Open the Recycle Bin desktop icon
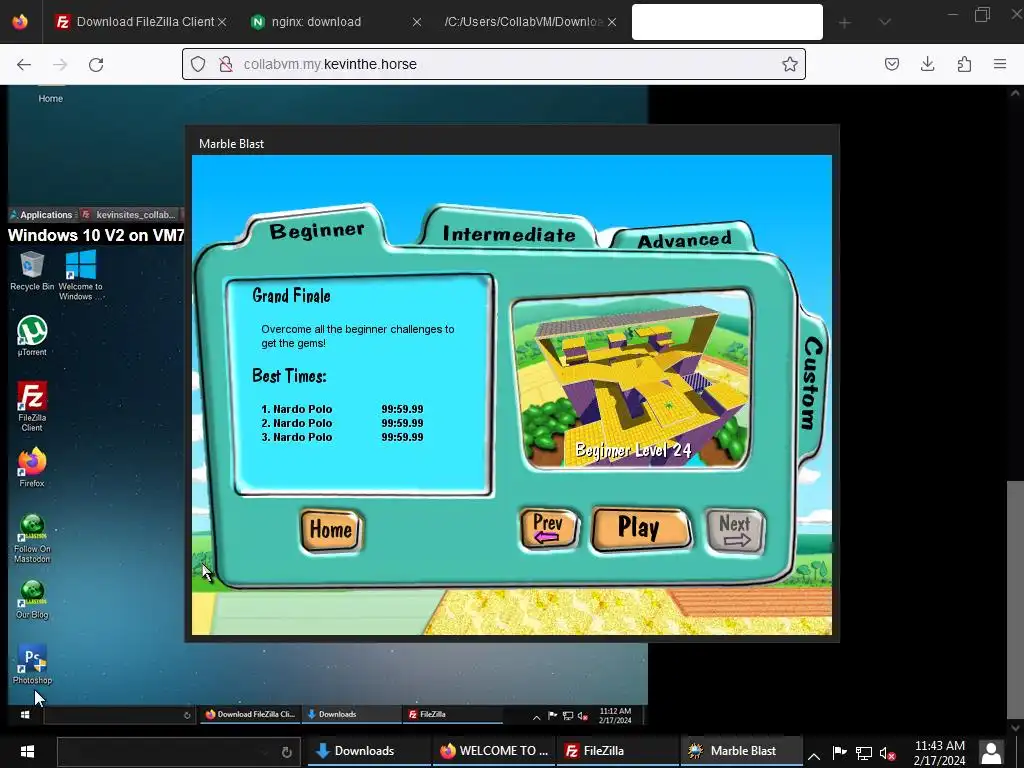Image resolution: width=1024 pixels, height=768 pixels. point(32,270)
